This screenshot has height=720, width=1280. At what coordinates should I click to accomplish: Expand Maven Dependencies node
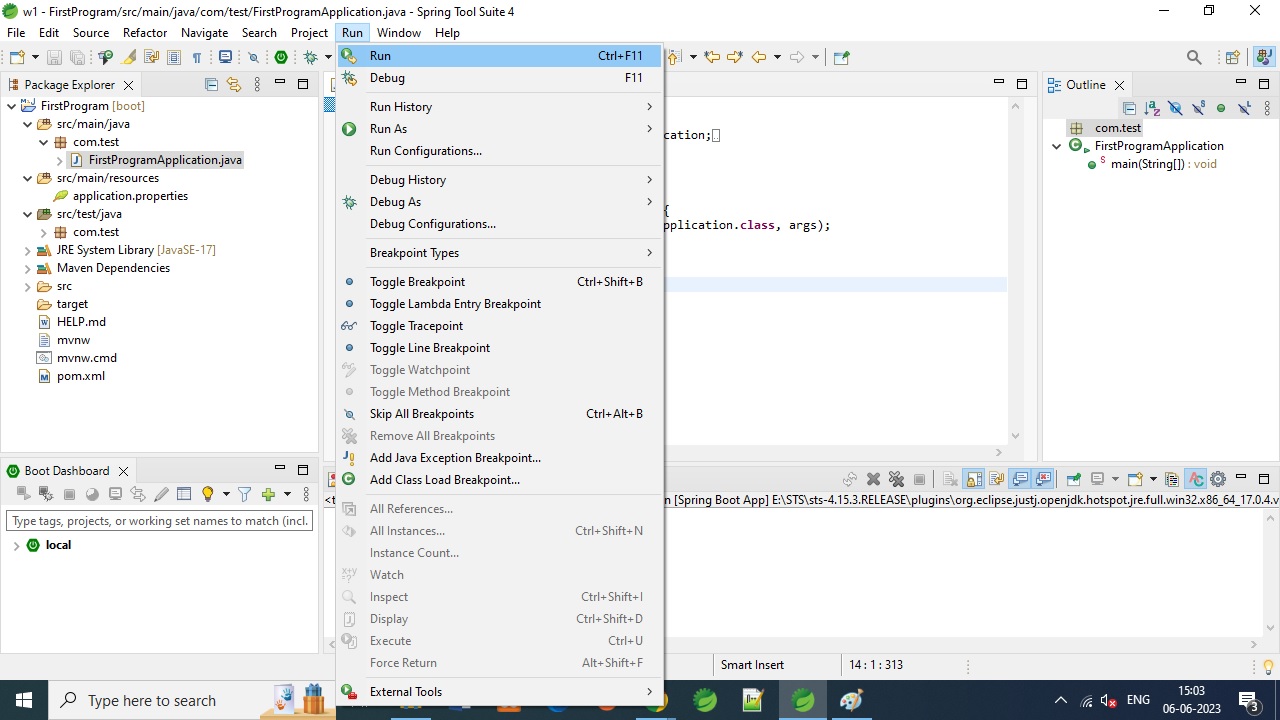point(27,268)
